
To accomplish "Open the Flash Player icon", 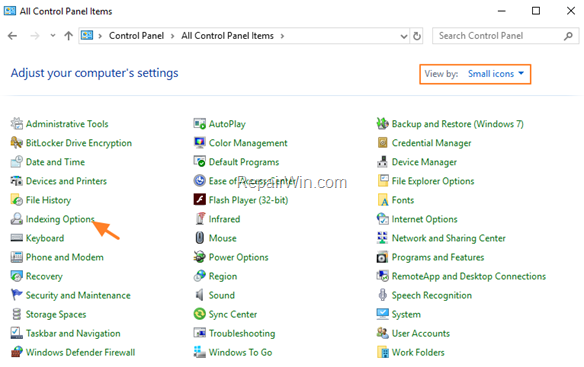I will coord(200,200).
